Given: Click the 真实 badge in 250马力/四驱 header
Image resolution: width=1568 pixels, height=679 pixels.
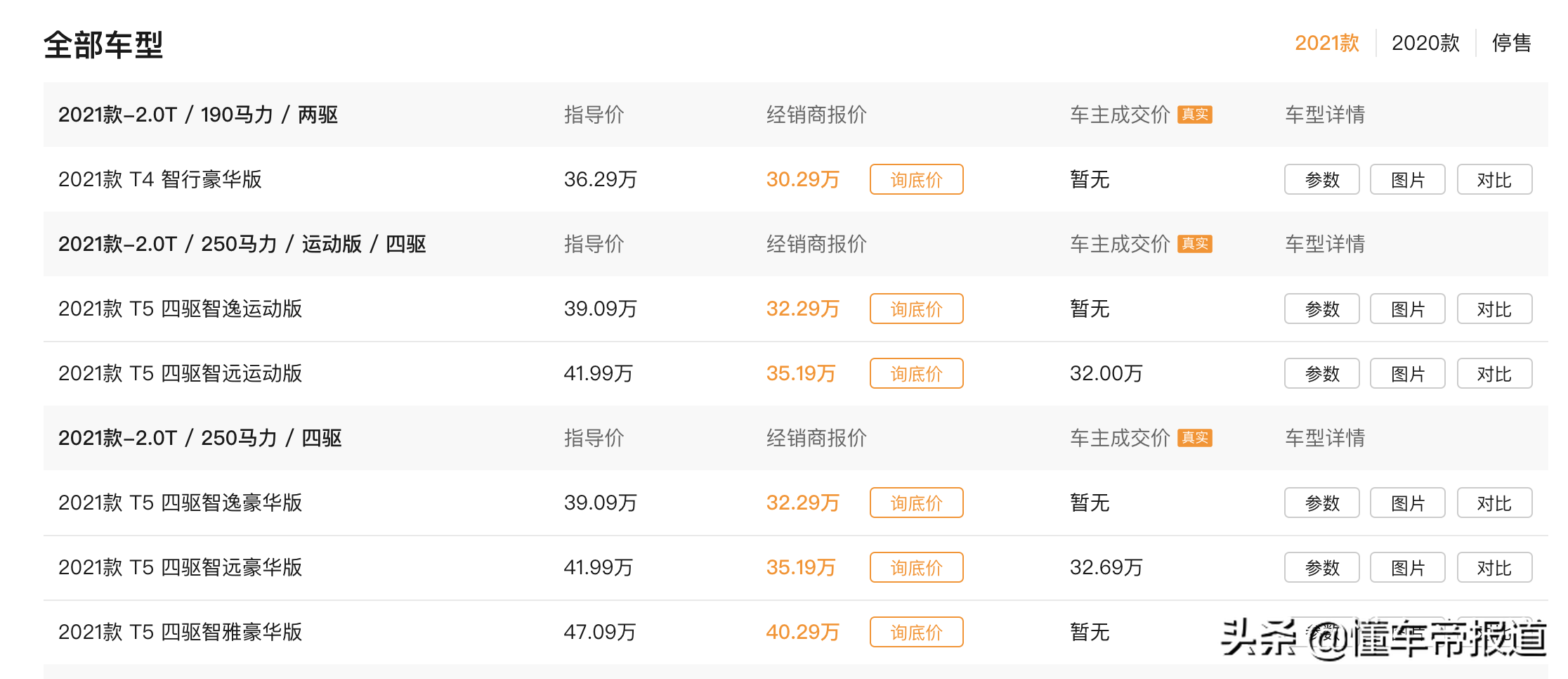Looking at the screenshot, I should [1195, 438].
